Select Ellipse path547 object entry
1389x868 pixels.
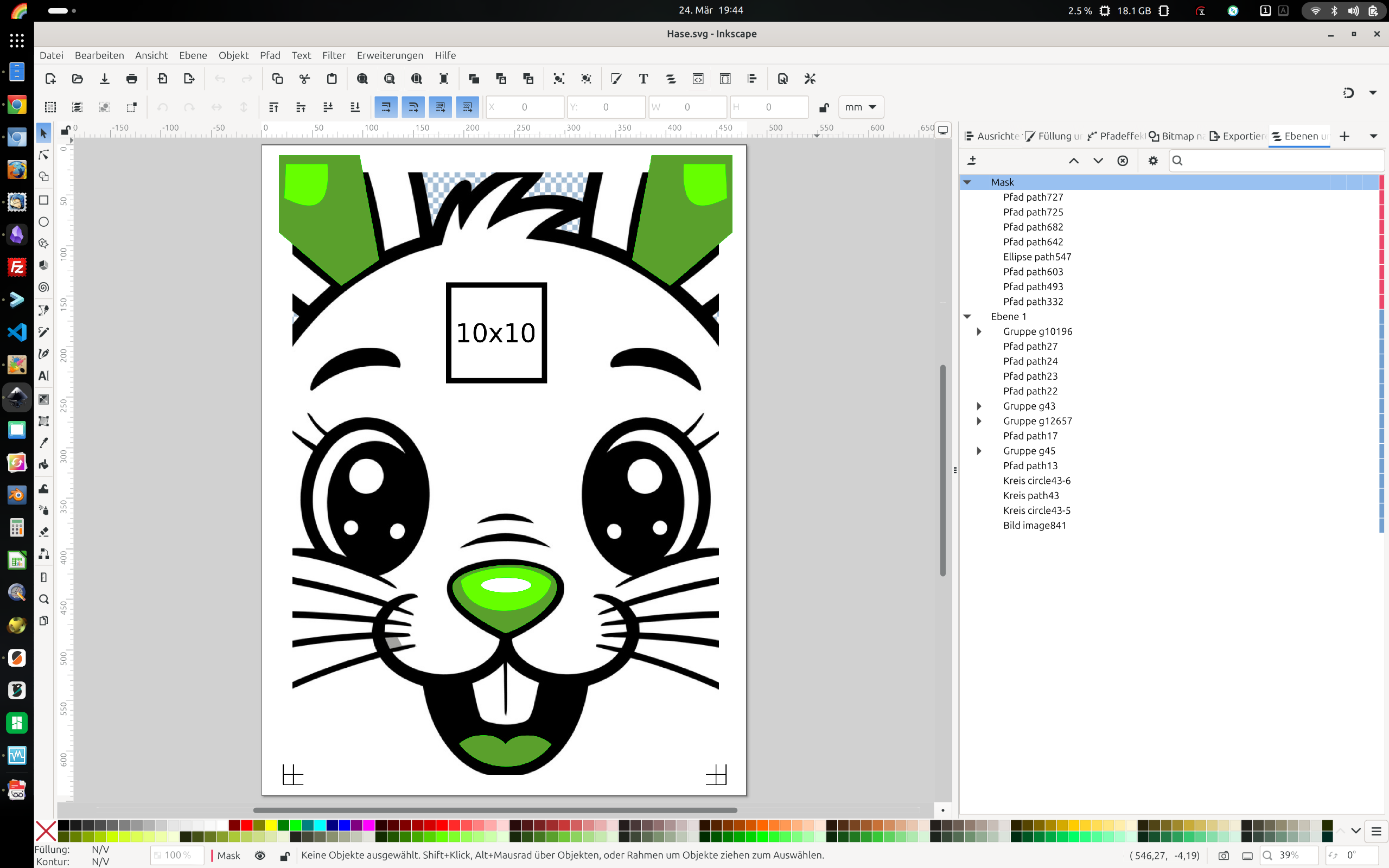(1036, 257)
